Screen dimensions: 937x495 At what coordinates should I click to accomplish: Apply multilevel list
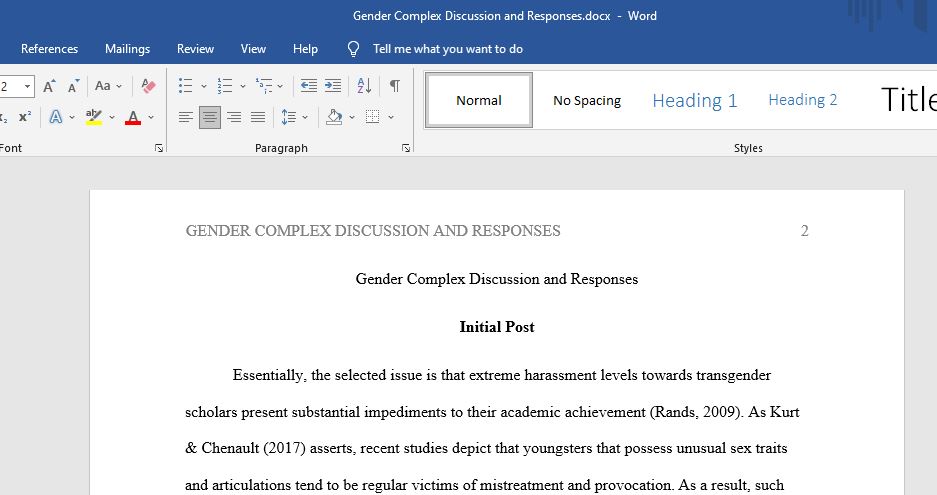(264, 86)
